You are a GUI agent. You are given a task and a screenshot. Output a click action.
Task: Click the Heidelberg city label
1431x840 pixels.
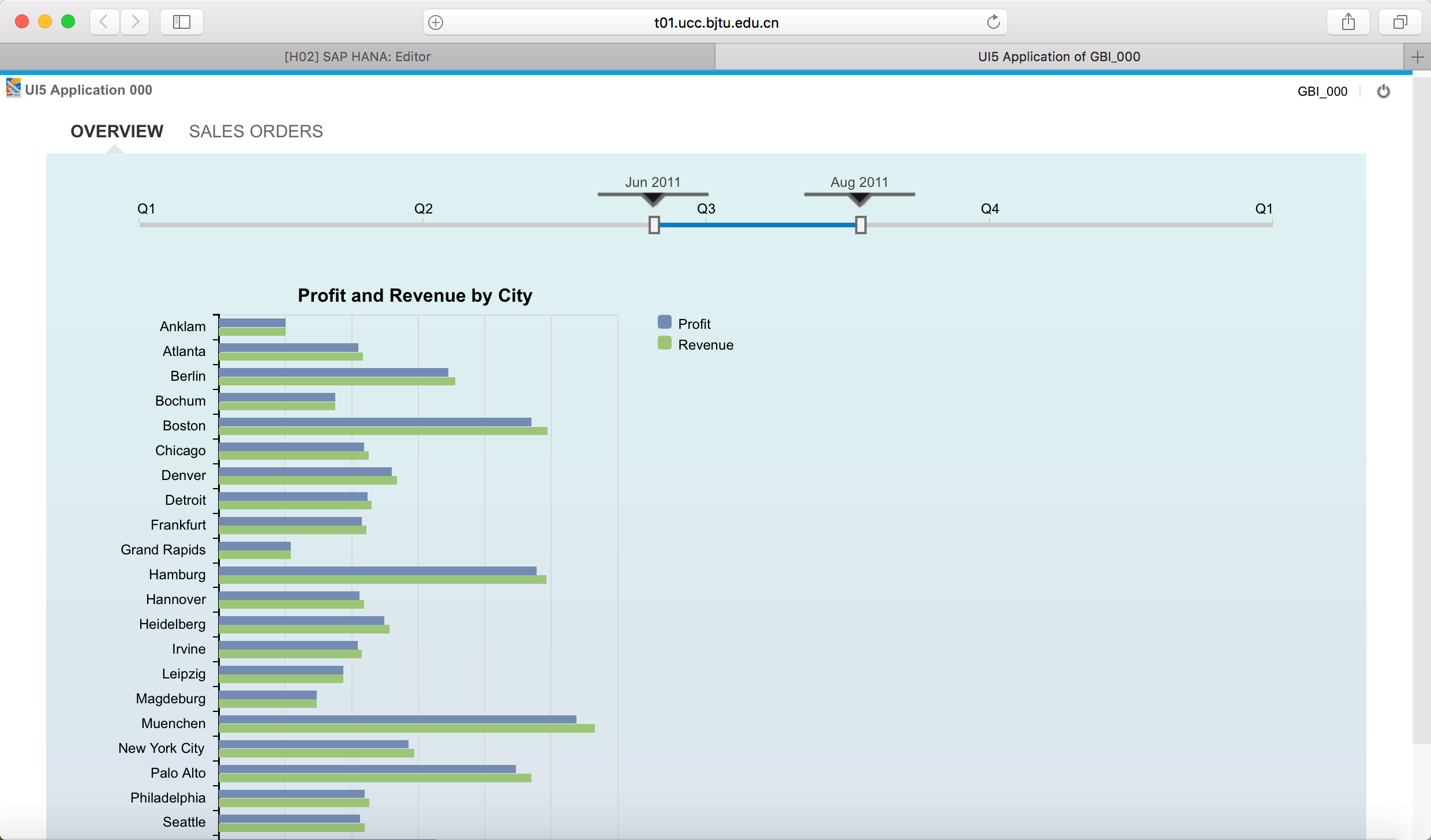172,624
